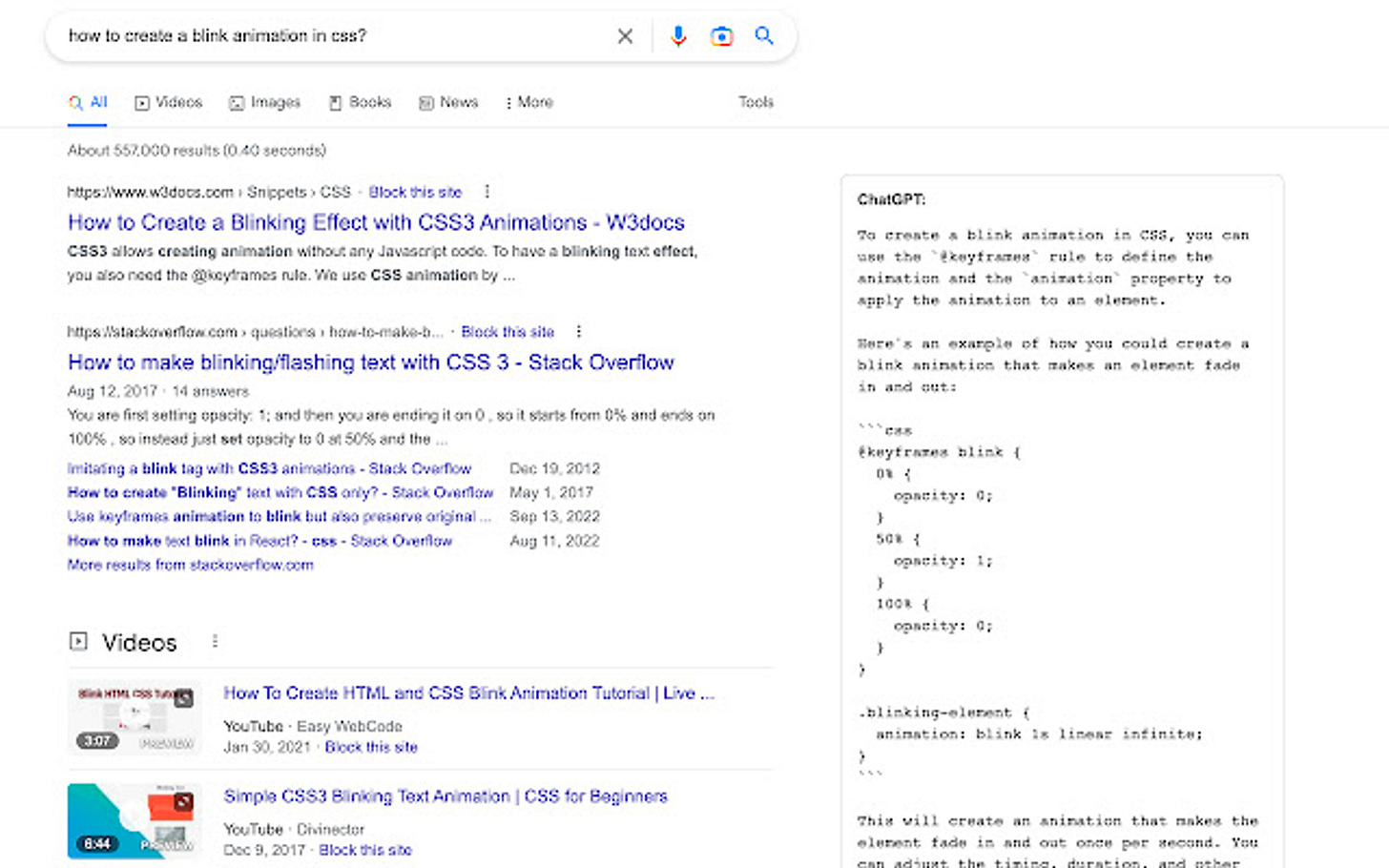Screen dimensions: 1389x868
Task: Click the 'About 557,000 results' text
Action: 197,151
